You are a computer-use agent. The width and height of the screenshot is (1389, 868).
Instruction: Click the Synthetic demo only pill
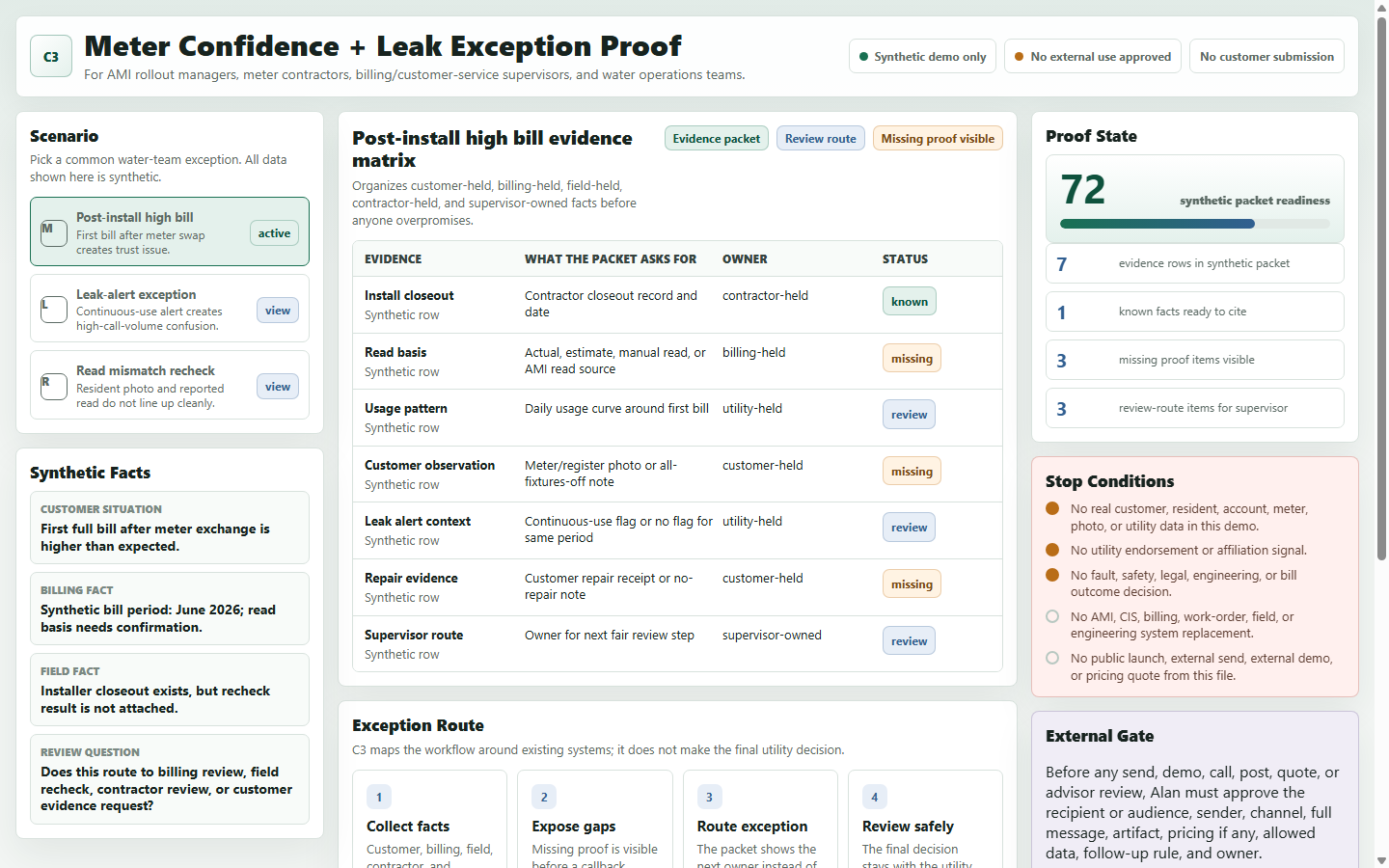[x=922, y=56]
